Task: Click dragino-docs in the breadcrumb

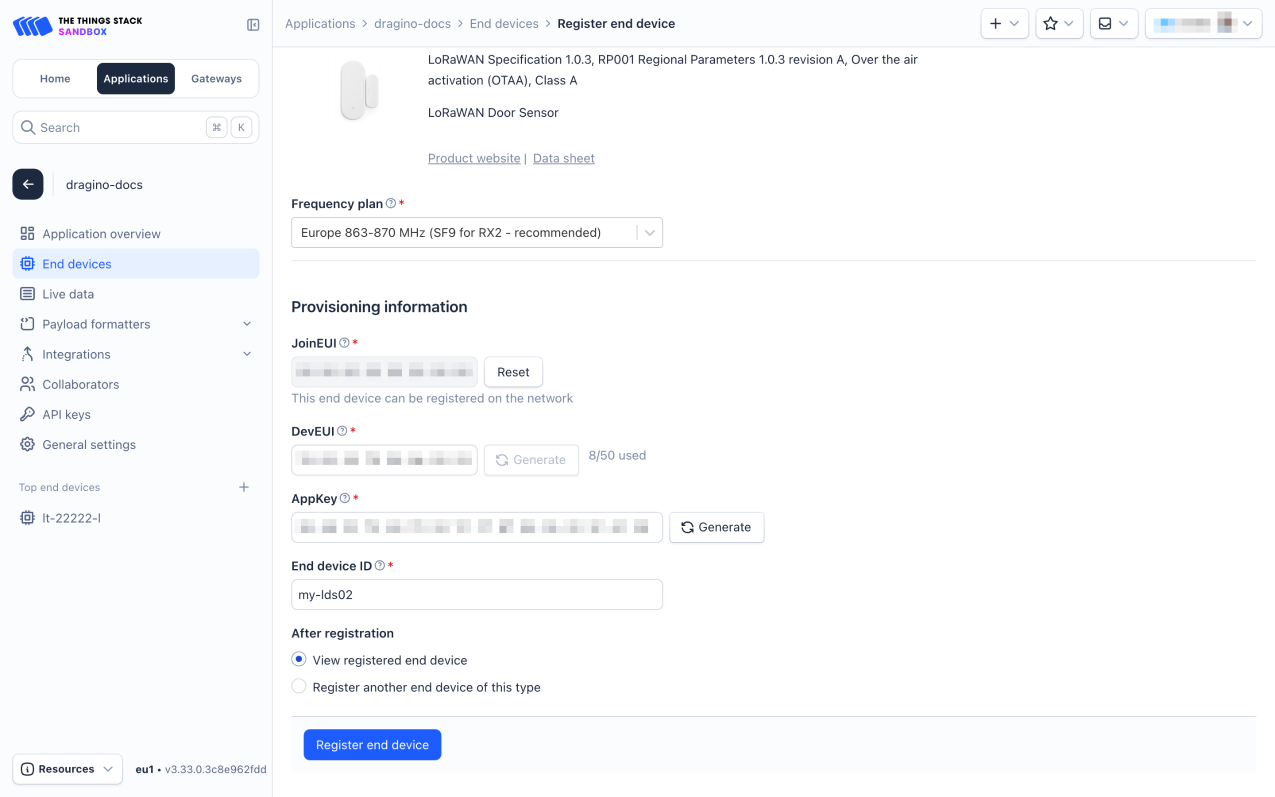Action: click(412, 23)
